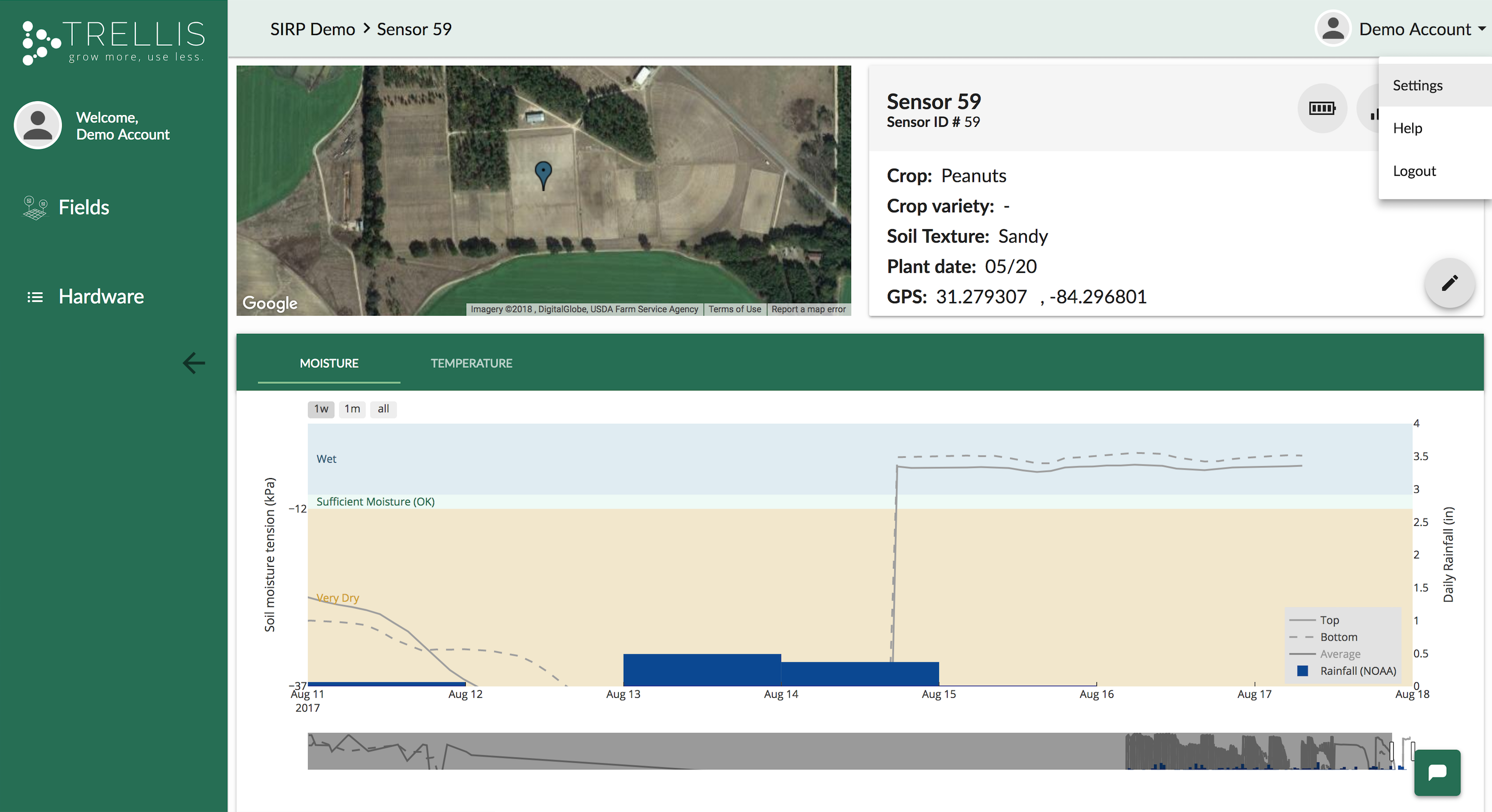Toggle Bottom line in chart legend
1492x812 pixels.
click(x=1338, y=637)
